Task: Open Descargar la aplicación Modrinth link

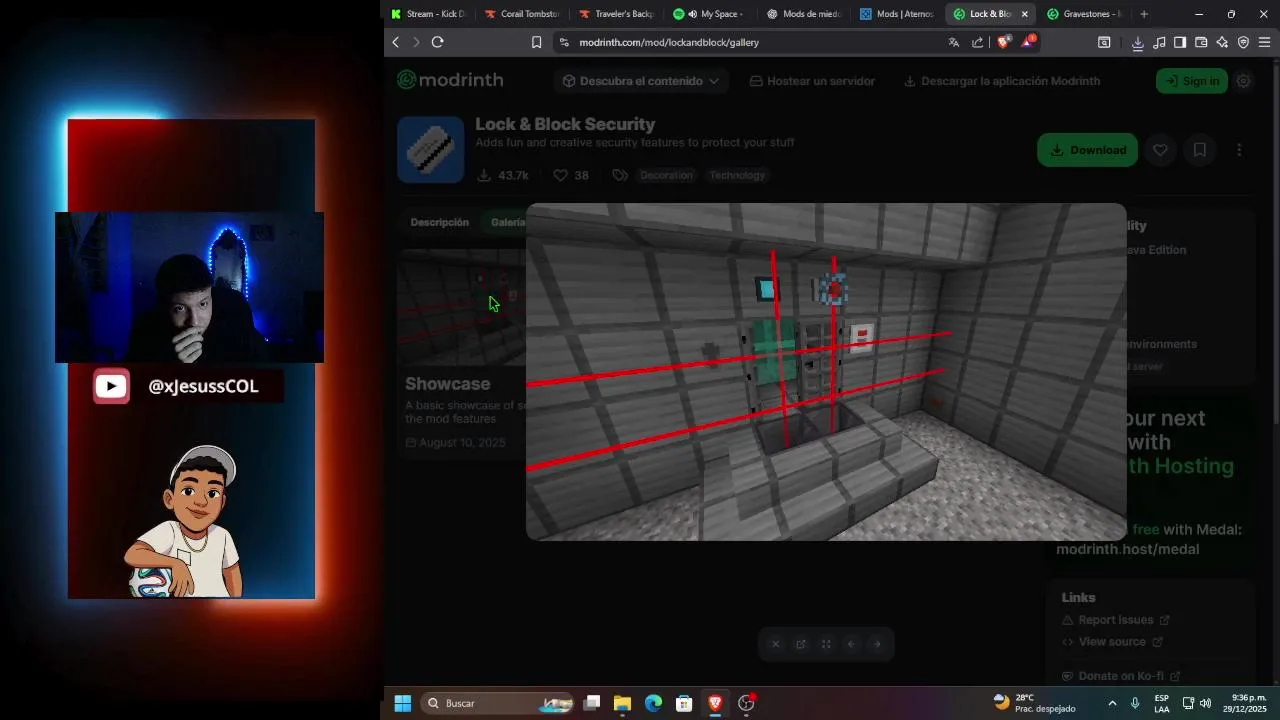Action: (x=1002, y=81)
